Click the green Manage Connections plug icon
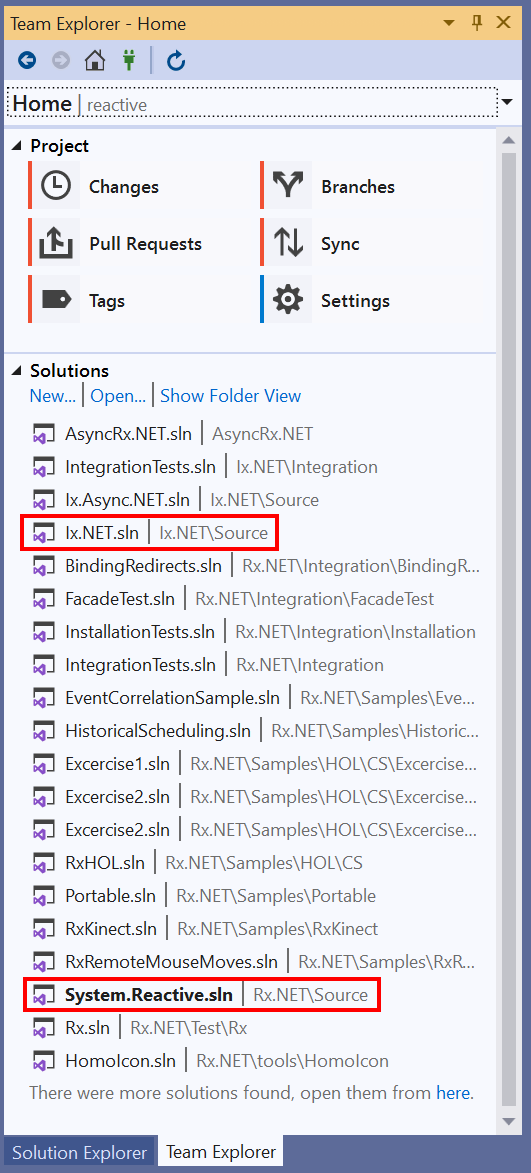Image resolution: width=531 pixels, height=1173 pixels. coord(129,61)
